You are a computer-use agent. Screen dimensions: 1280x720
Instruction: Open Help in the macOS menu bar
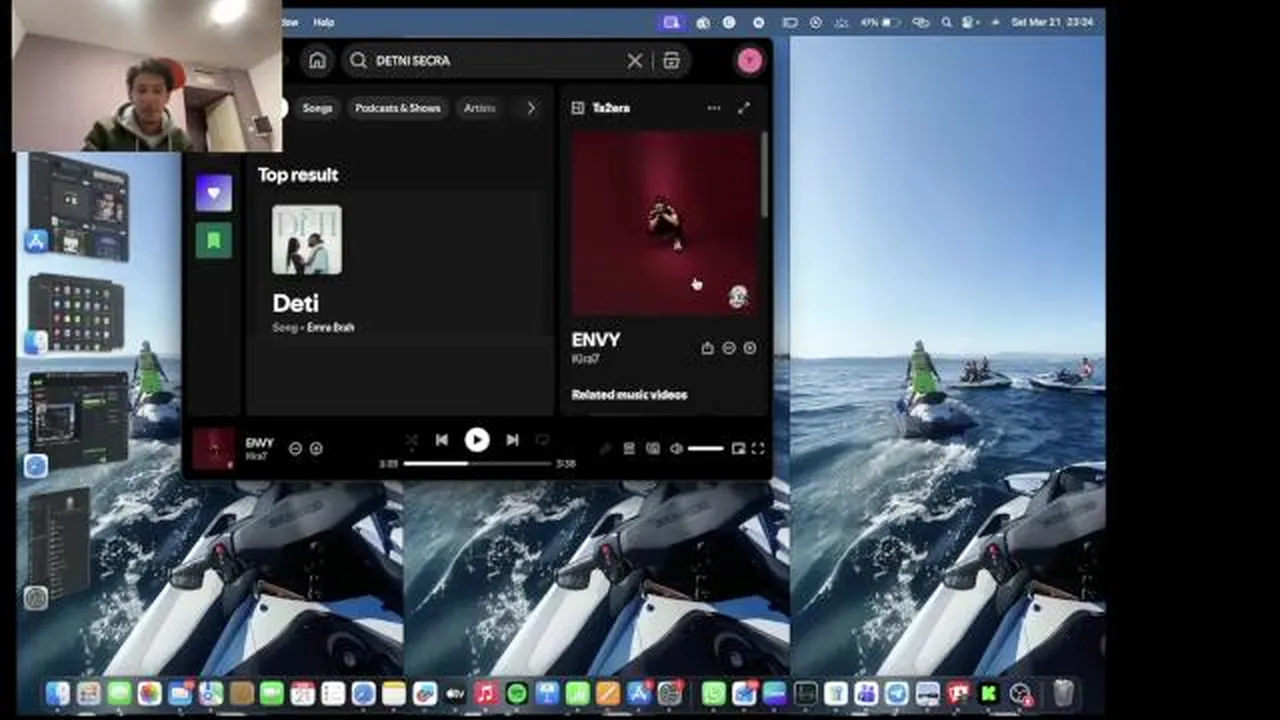(x=324, y=22)
